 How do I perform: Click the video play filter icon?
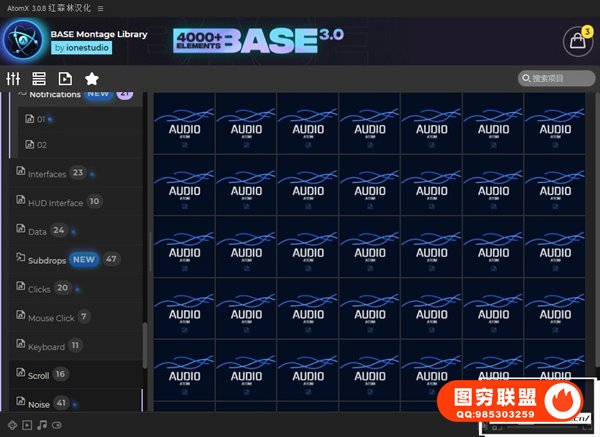point(27,425)
